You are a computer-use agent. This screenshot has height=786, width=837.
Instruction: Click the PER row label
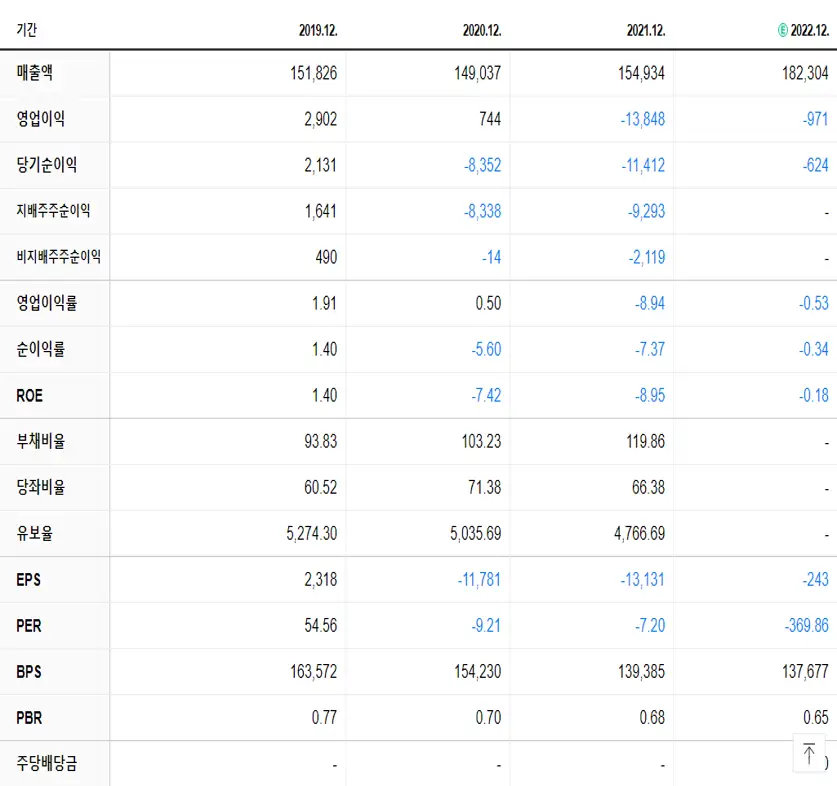(x=26, y=625)
